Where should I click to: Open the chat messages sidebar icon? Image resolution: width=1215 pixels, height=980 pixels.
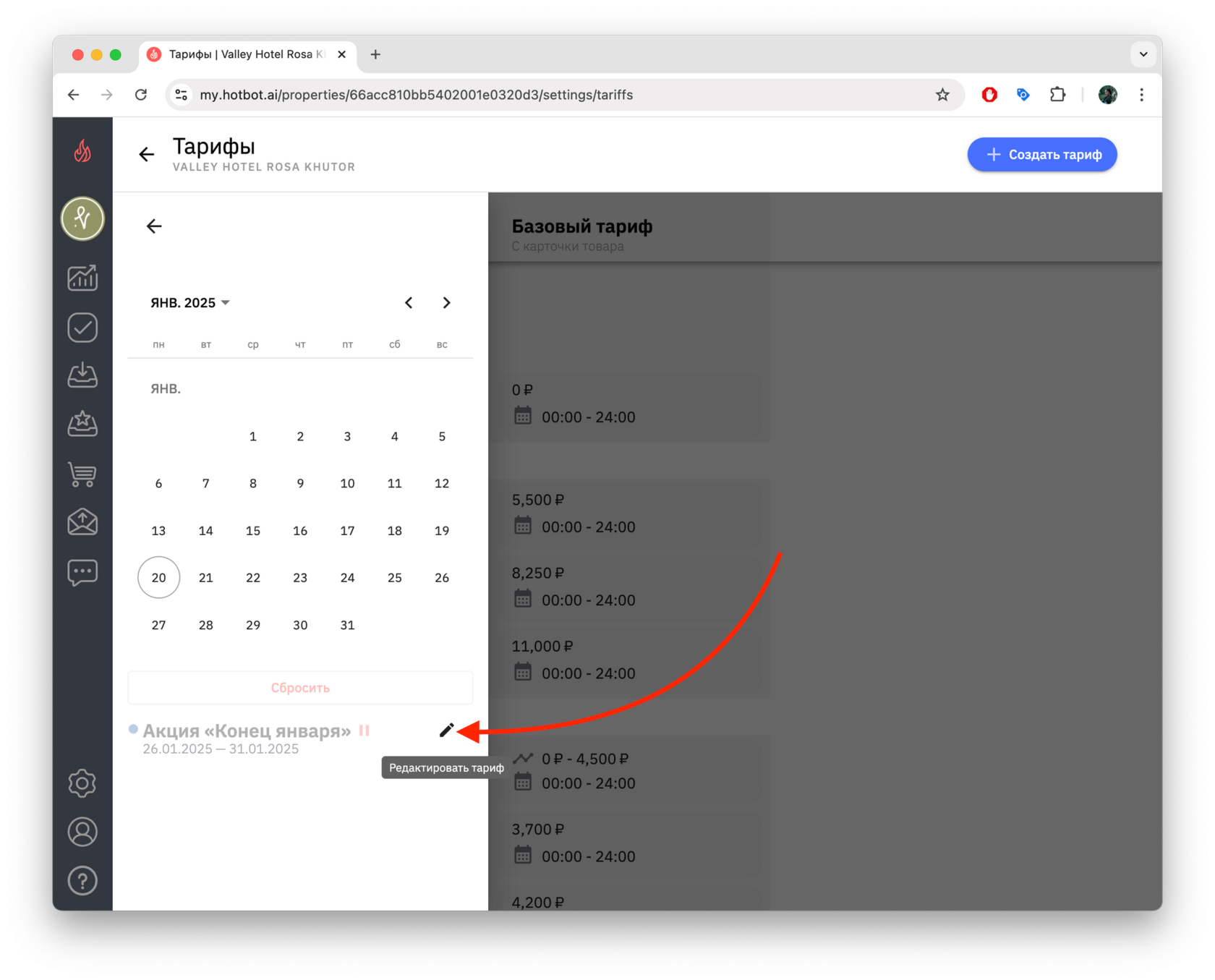coord(82,572)
